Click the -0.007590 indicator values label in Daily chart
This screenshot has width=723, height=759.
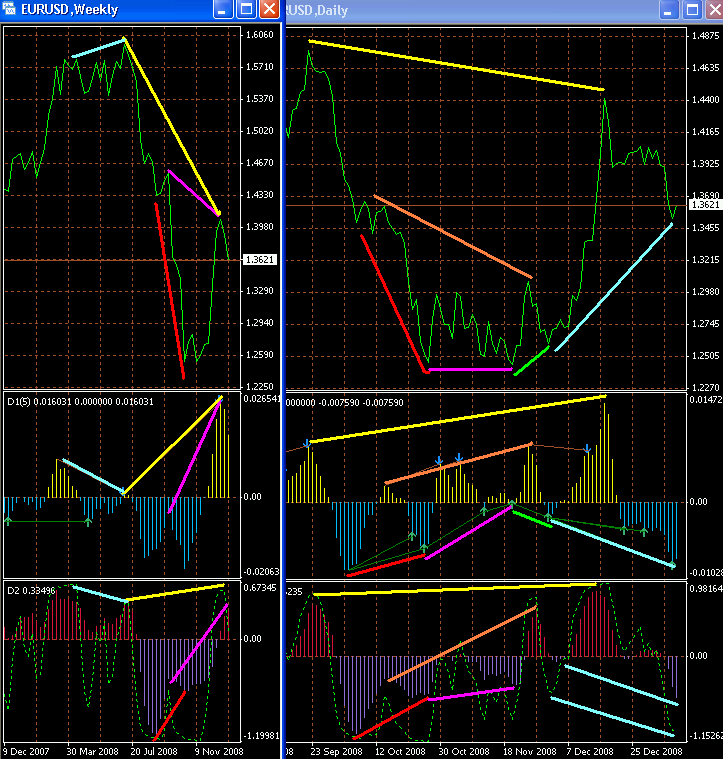[x=345, y=403]
